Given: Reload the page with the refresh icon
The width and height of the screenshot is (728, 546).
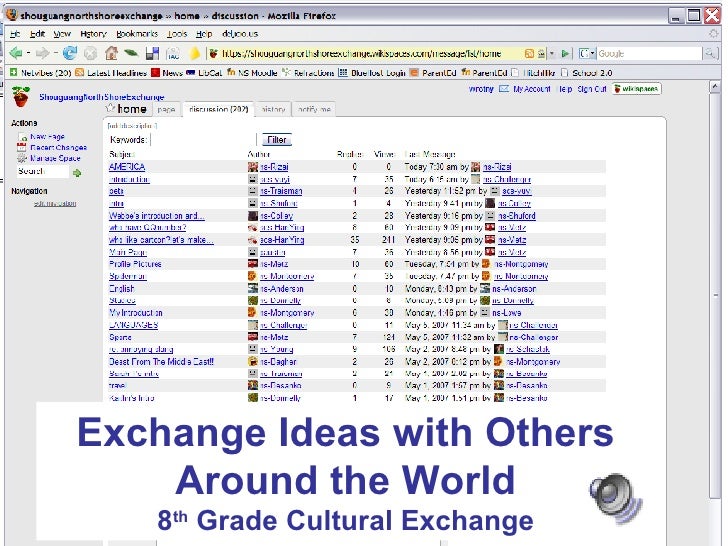Looking at the screenshot, I should coord(70,53).
